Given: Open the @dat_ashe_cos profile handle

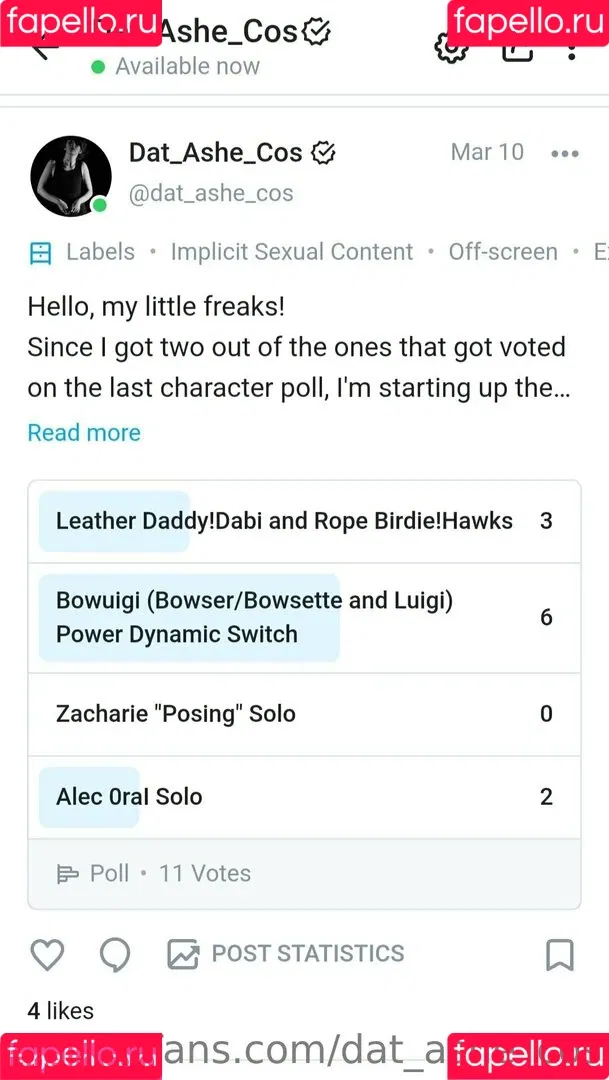Looking at the screenshot, I should point(211,194).
